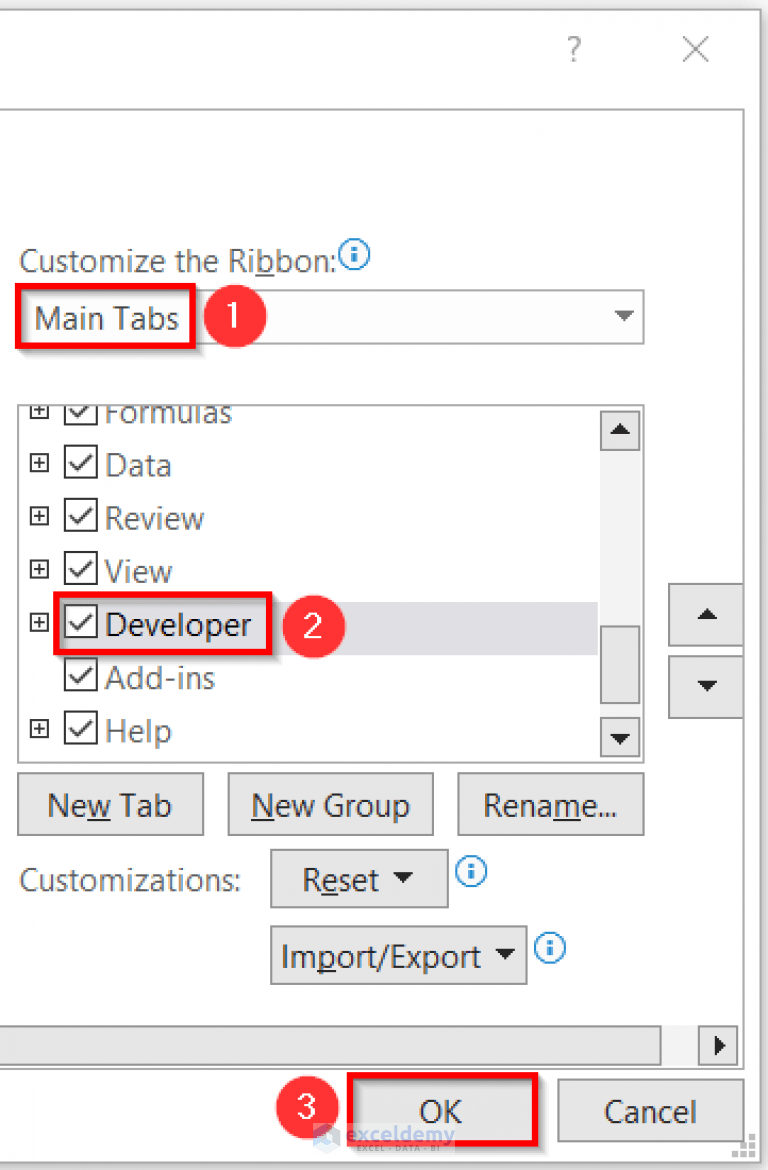Click the Move Down arrow button
Screen dimensions: 768x1170
coord(705,687)
